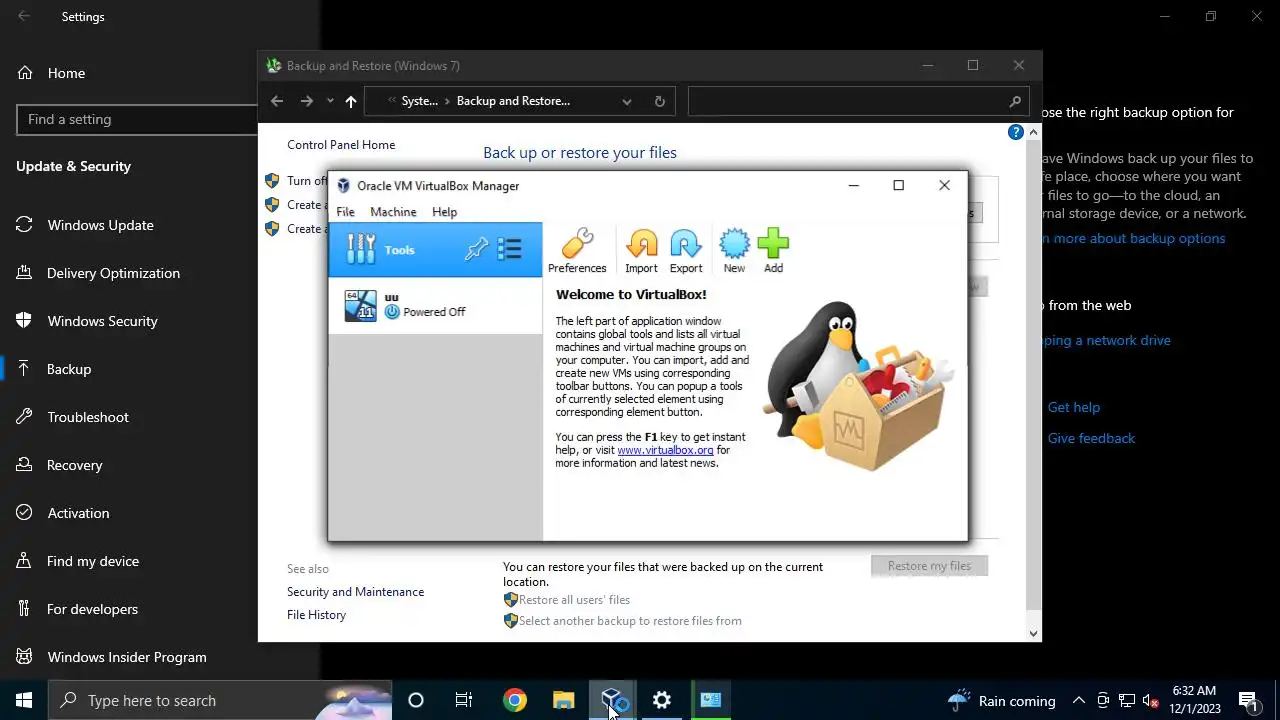The image size is (1280, 720).
Task: Create a New virtual machine
Action: click(734, 250)
